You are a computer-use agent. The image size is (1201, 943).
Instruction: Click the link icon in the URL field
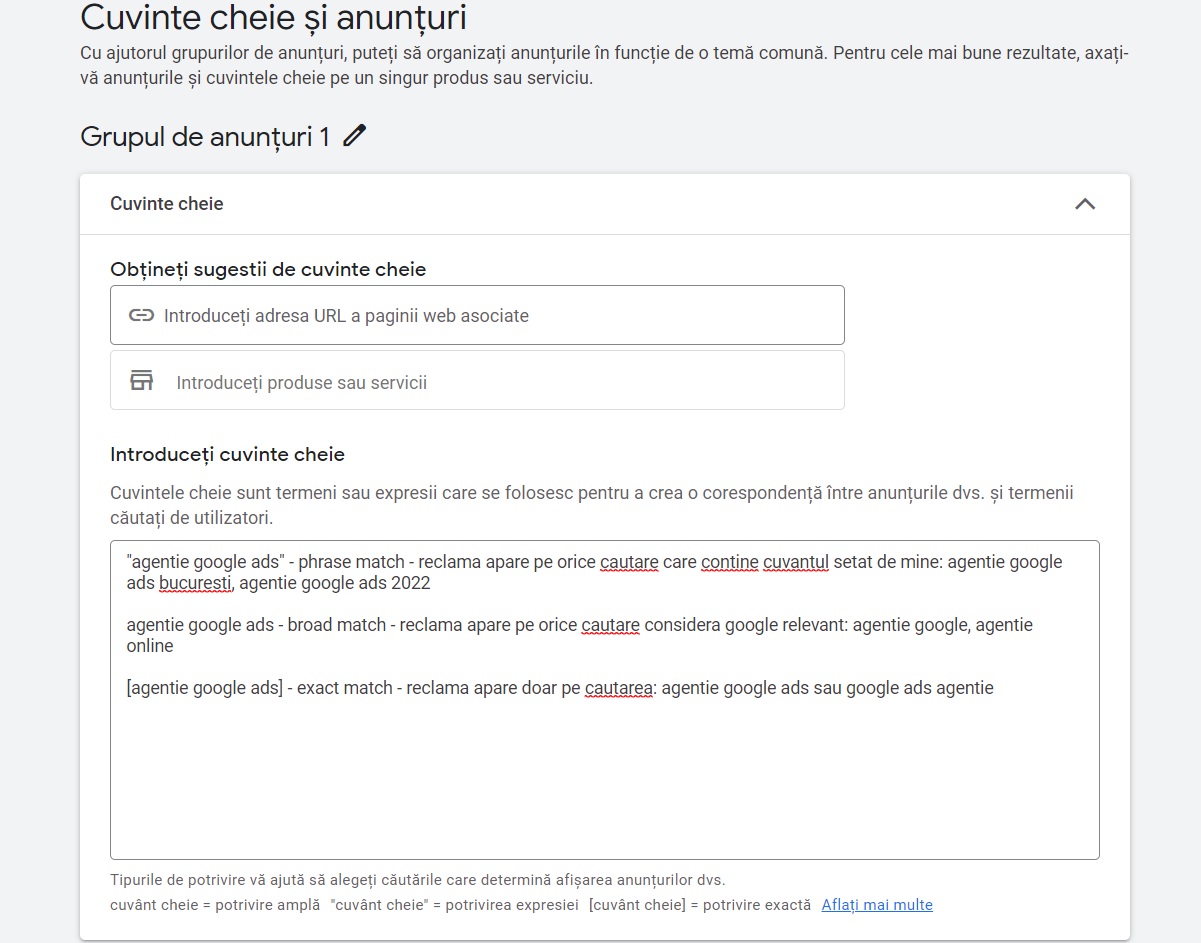click(141, 315)
